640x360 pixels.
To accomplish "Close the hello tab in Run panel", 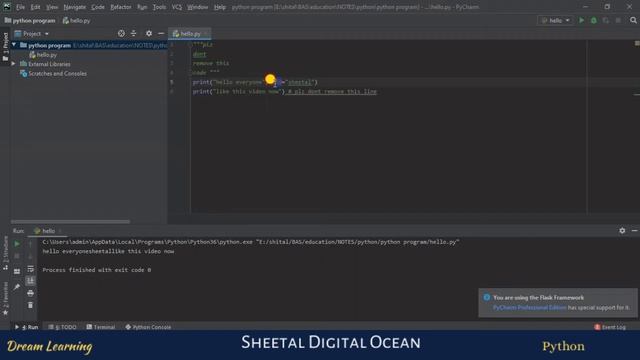I will pyautogui.click(x=60, y=231).
